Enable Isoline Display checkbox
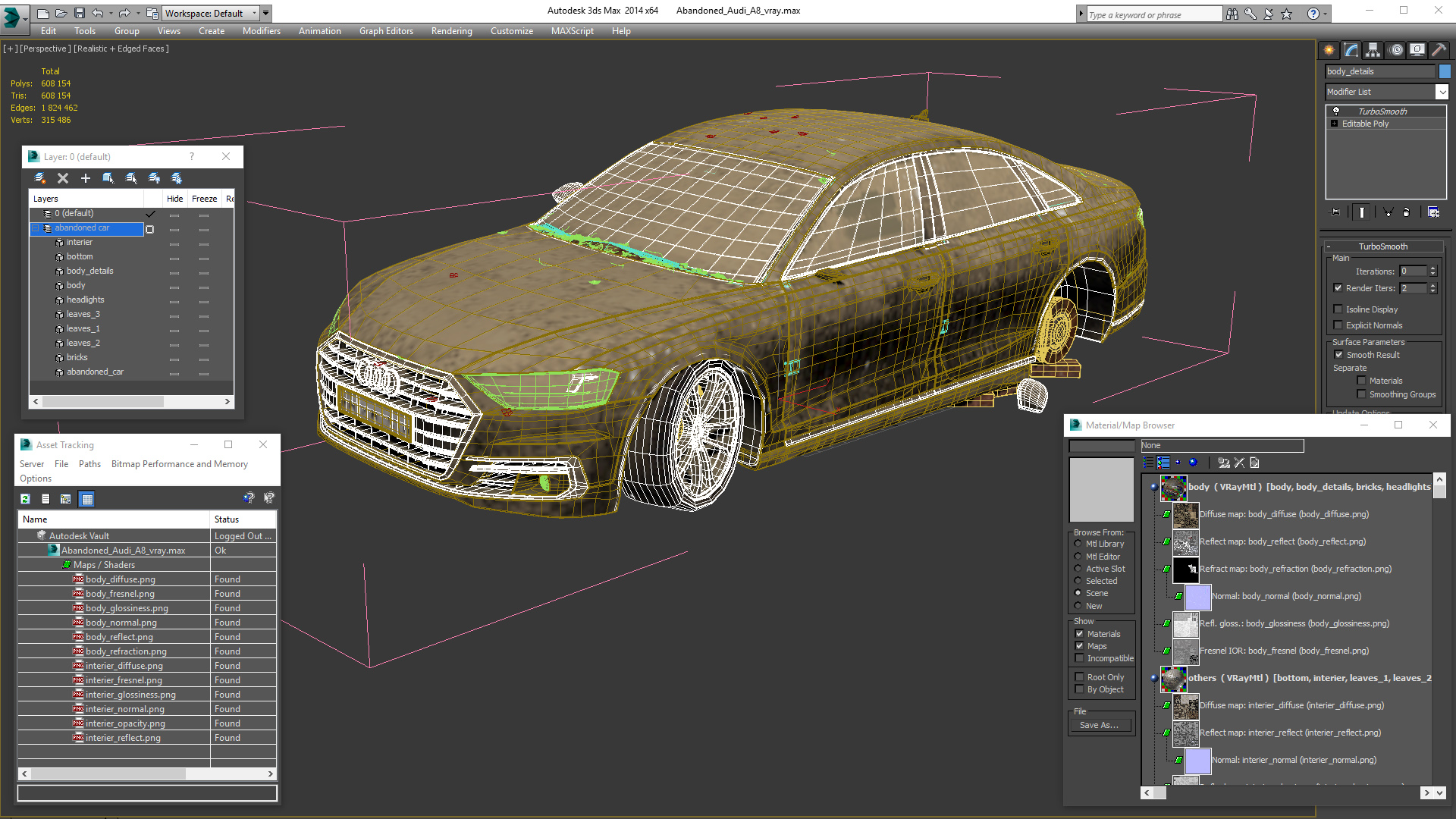 click(1338, 309)
